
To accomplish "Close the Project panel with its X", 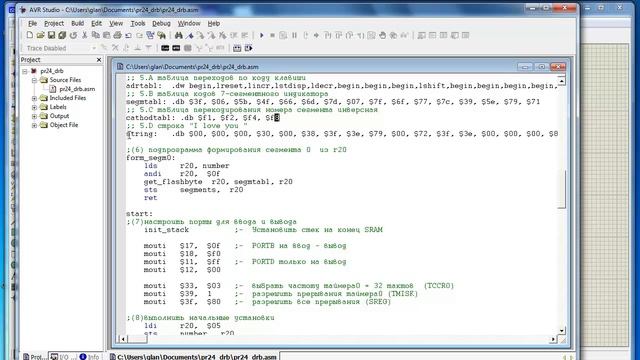I will pos(99,60).
